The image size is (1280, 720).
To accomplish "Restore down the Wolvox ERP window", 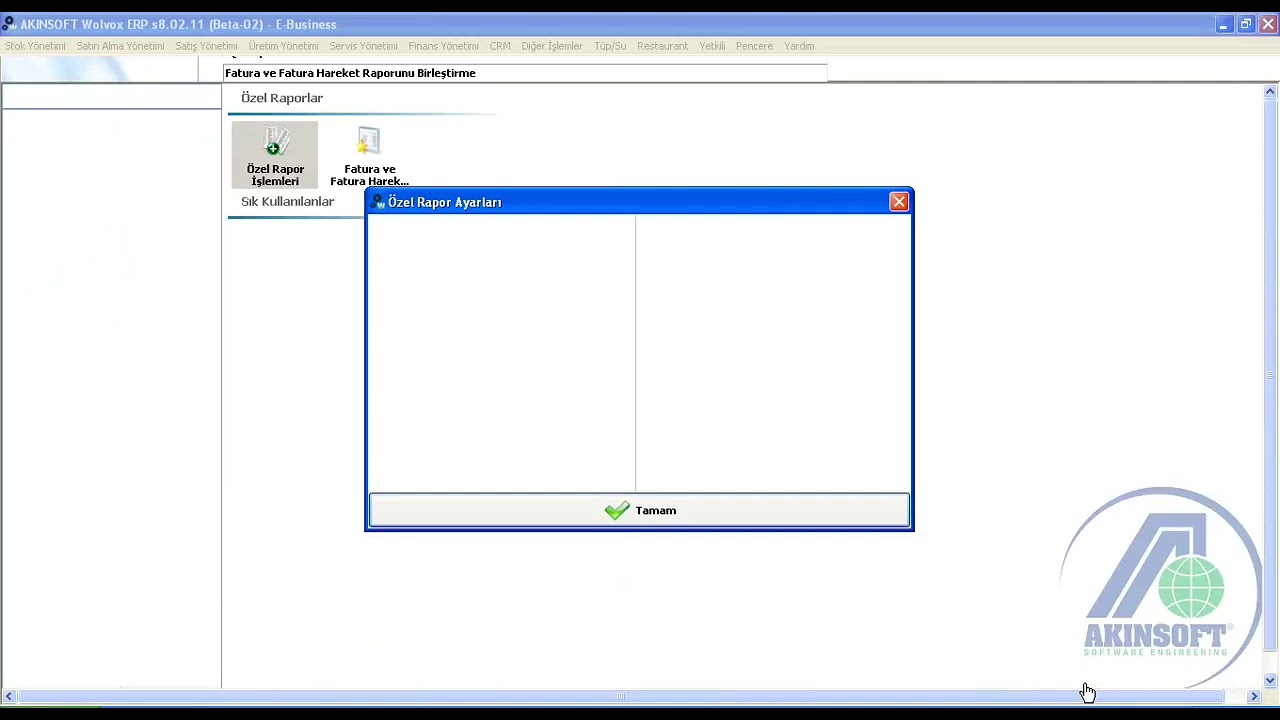I will [x=1246, y=24].
